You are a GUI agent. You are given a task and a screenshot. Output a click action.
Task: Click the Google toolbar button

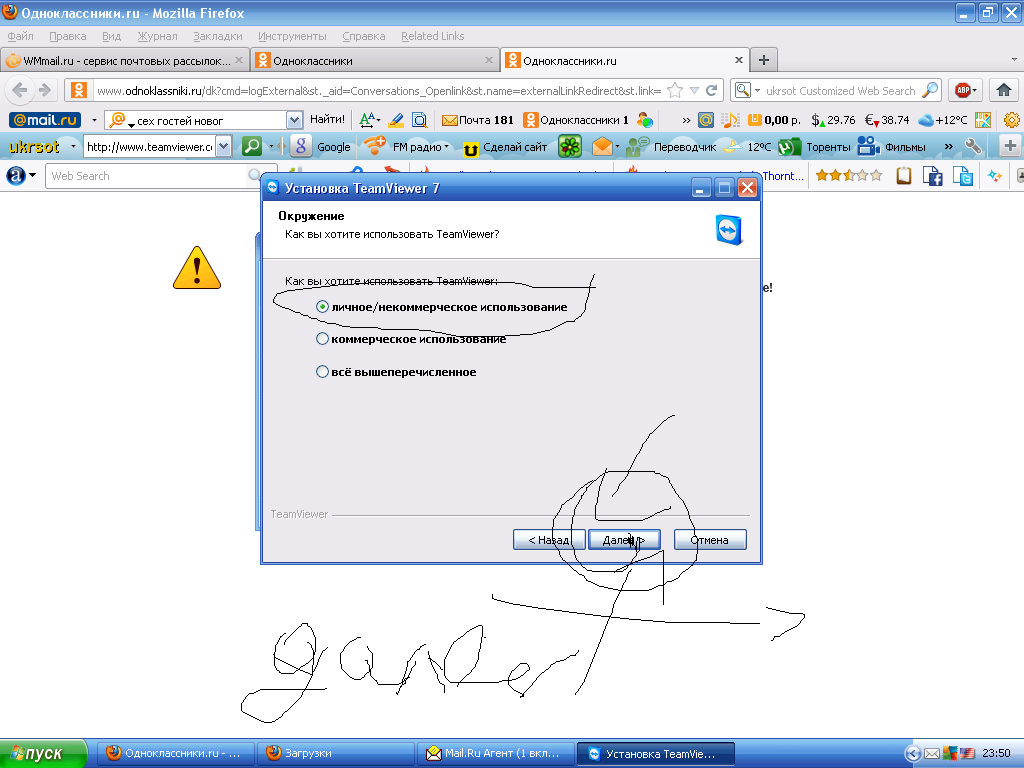(321, 146)
